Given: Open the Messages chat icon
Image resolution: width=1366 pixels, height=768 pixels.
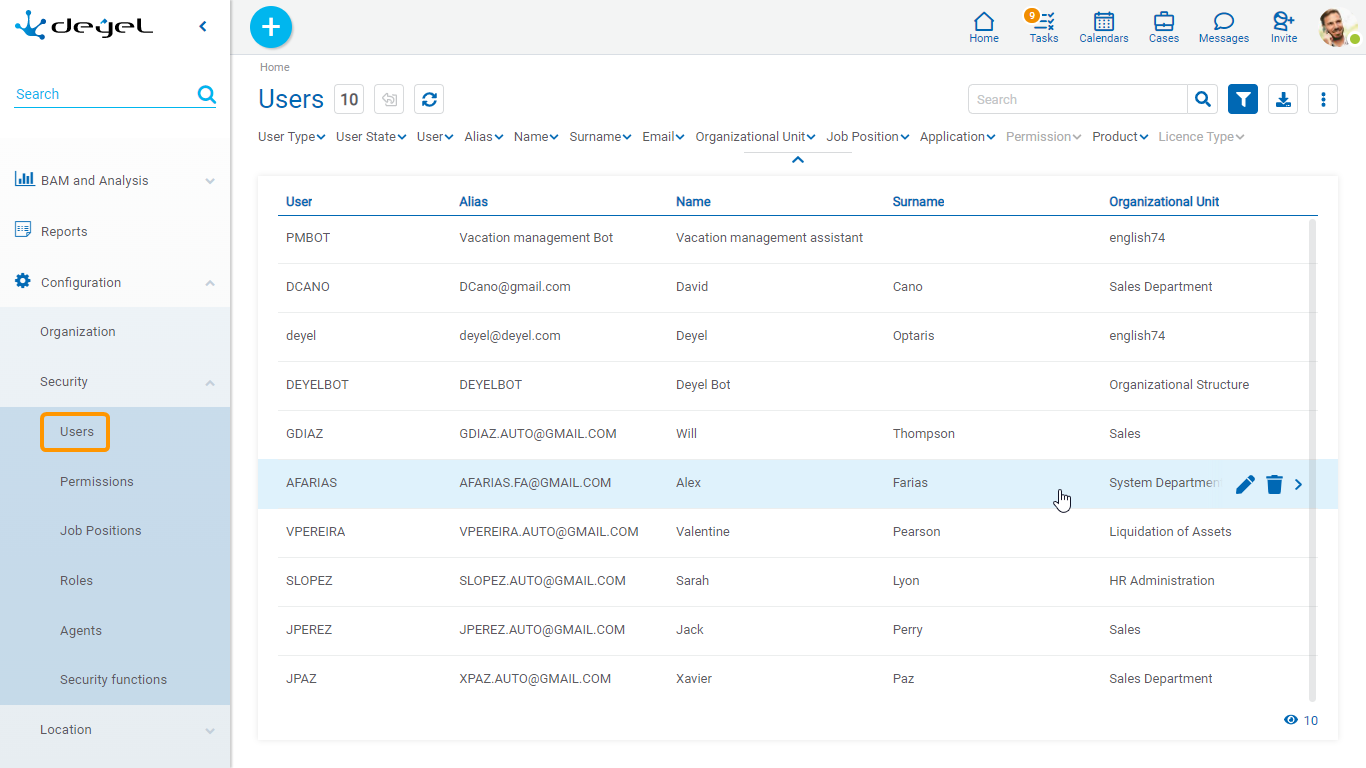Looking at the screenshot, I should tap(1223, 27).
